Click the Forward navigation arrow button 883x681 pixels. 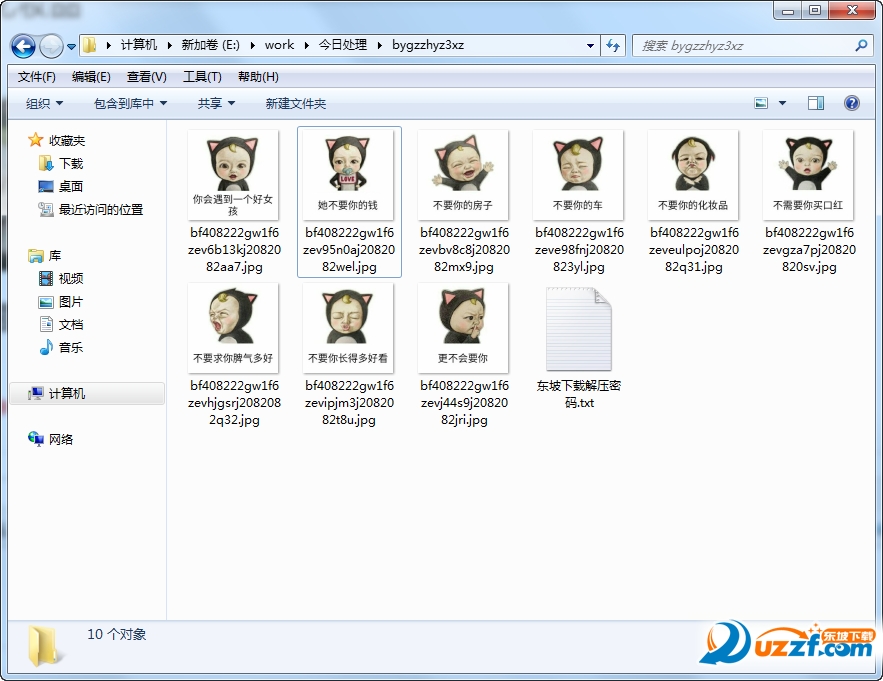[51, 46]
